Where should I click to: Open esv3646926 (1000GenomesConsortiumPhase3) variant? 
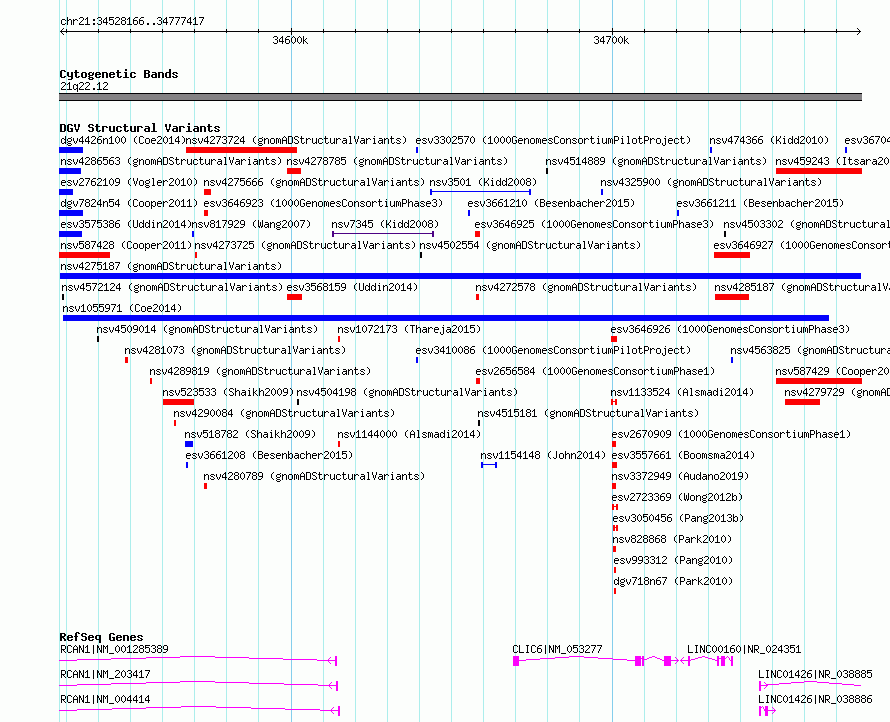pos(731,329)
